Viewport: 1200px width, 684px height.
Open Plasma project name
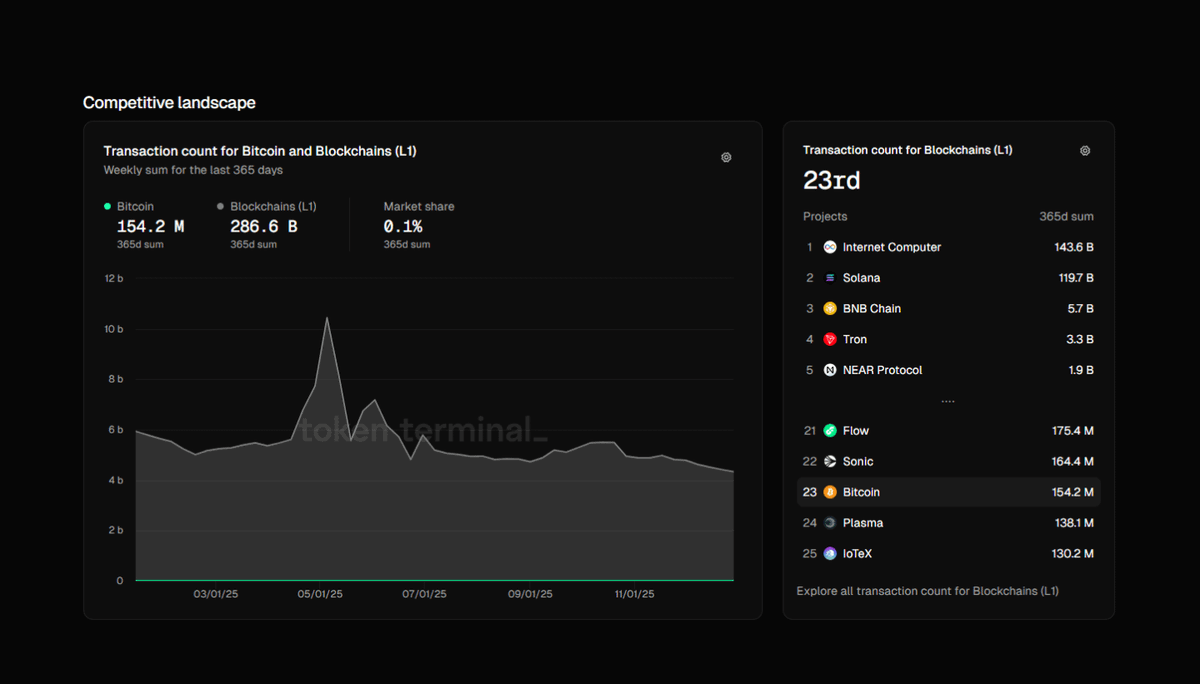pyautogui.click(x=863, y=523)
